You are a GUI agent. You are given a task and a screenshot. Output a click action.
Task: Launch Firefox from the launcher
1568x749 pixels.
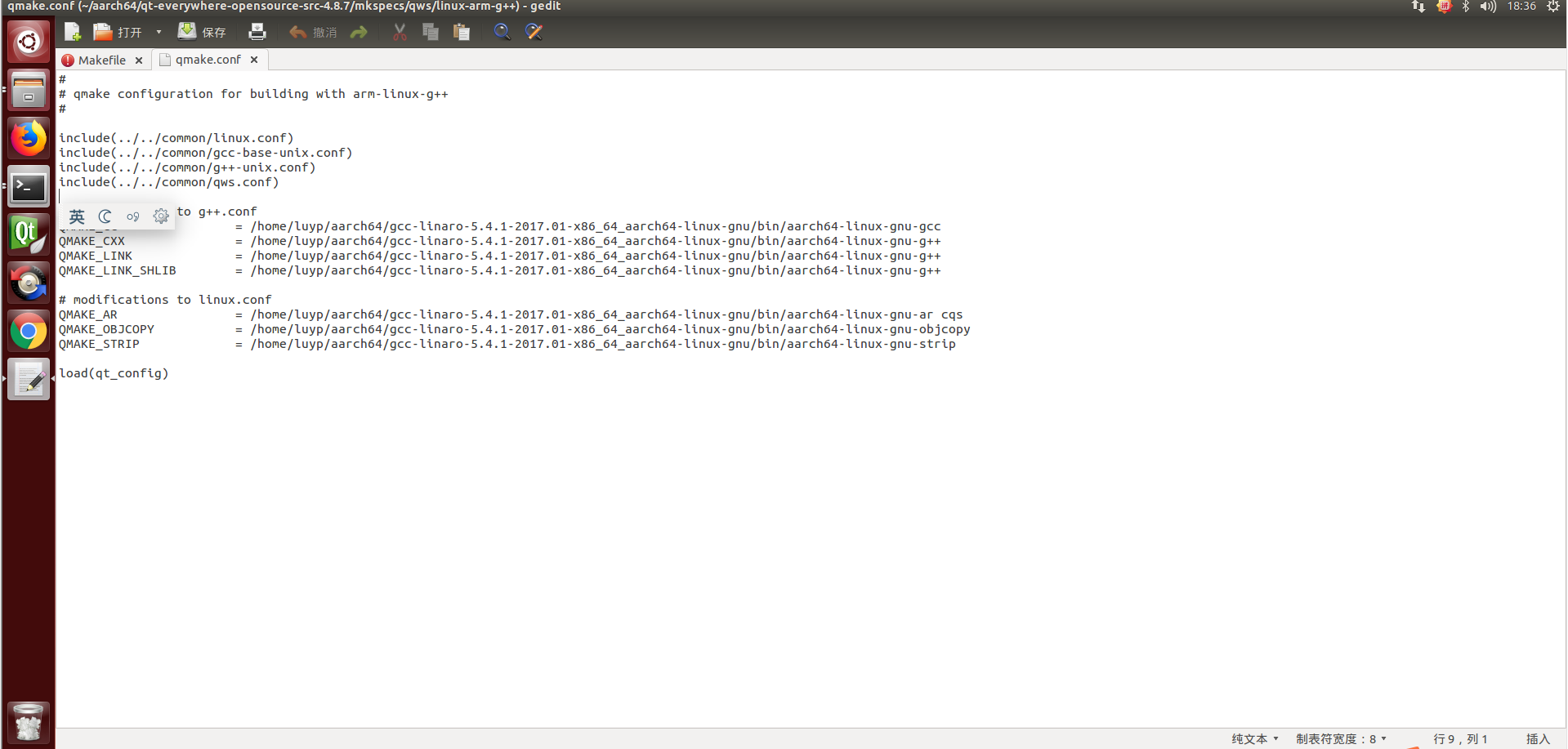[29, 138]
